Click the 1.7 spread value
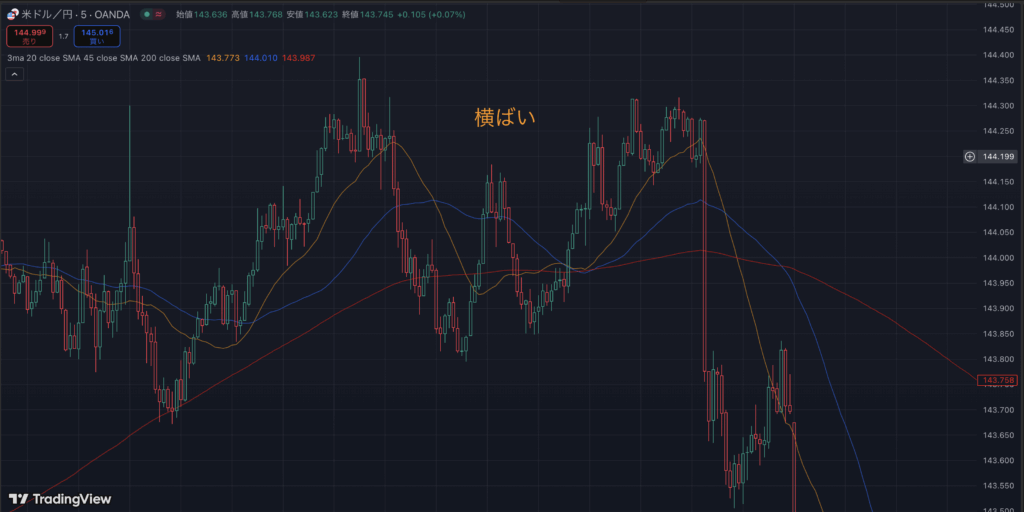 click(x=63, y=37)
